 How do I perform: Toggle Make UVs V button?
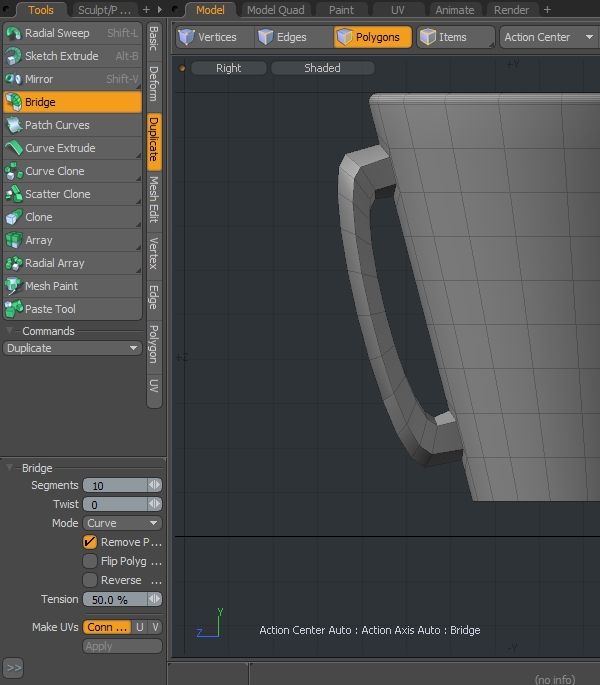click(155, 627)
